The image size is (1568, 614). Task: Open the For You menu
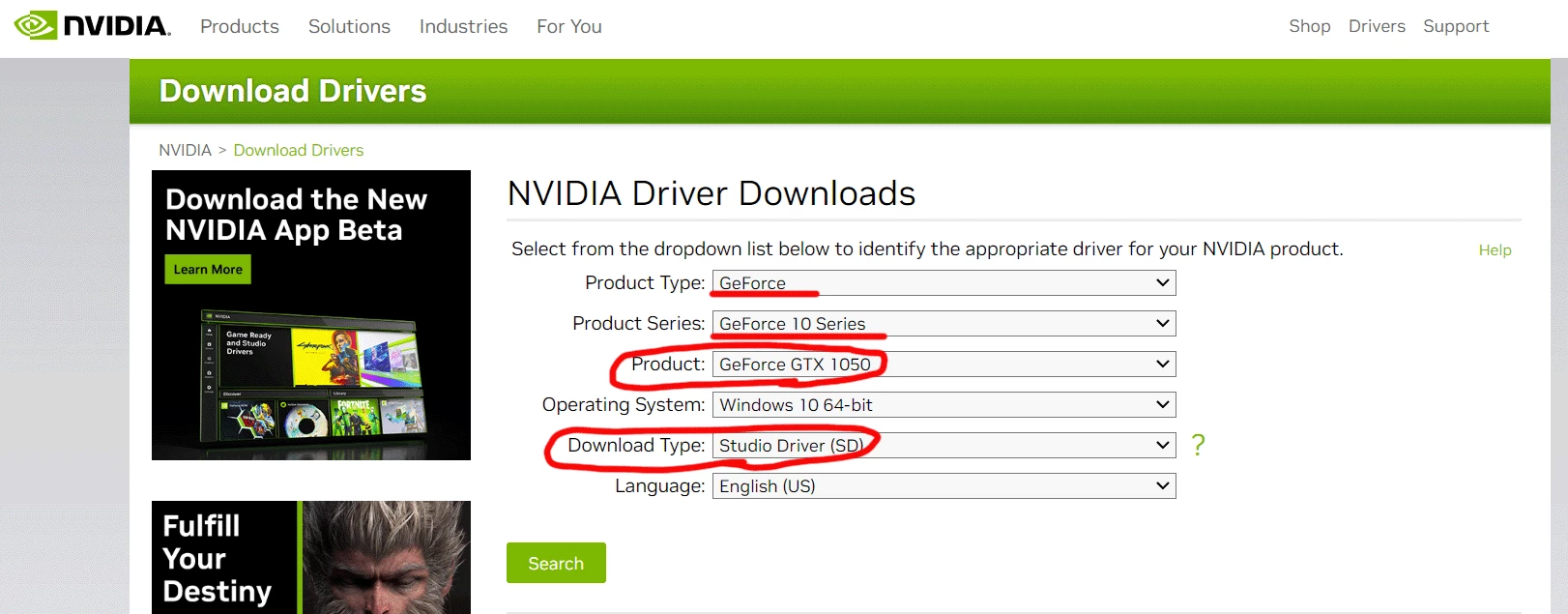[569, 26]
